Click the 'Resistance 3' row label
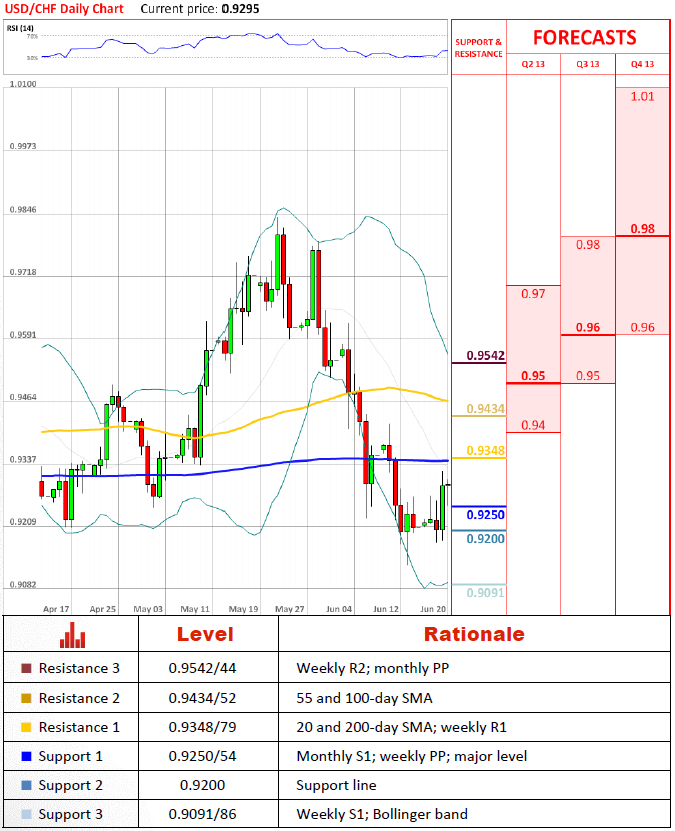Screen dimensions: 675x831 (79, 668)
